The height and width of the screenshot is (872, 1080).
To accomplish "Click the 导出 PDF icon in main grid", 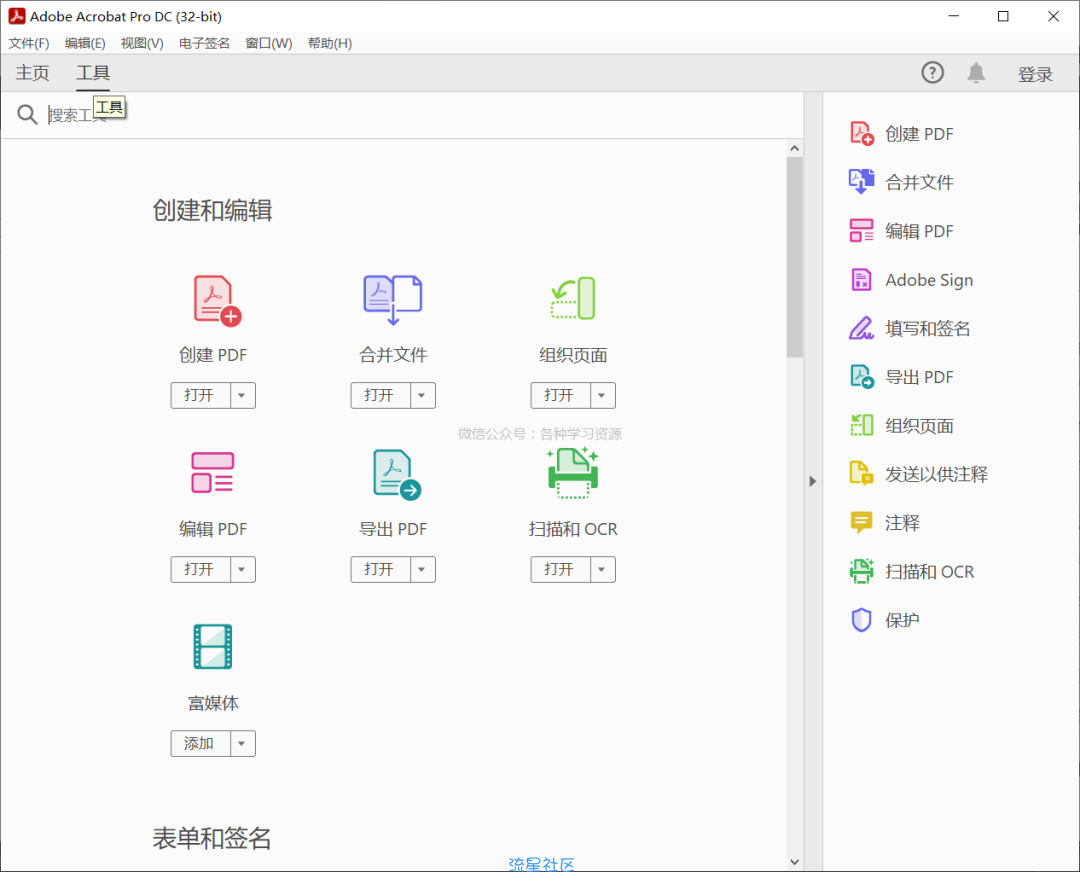I will pos(397,474).
